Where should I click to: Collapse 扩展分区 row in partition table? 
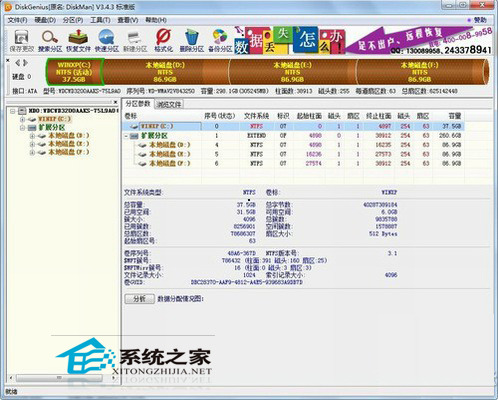point(126,136)
